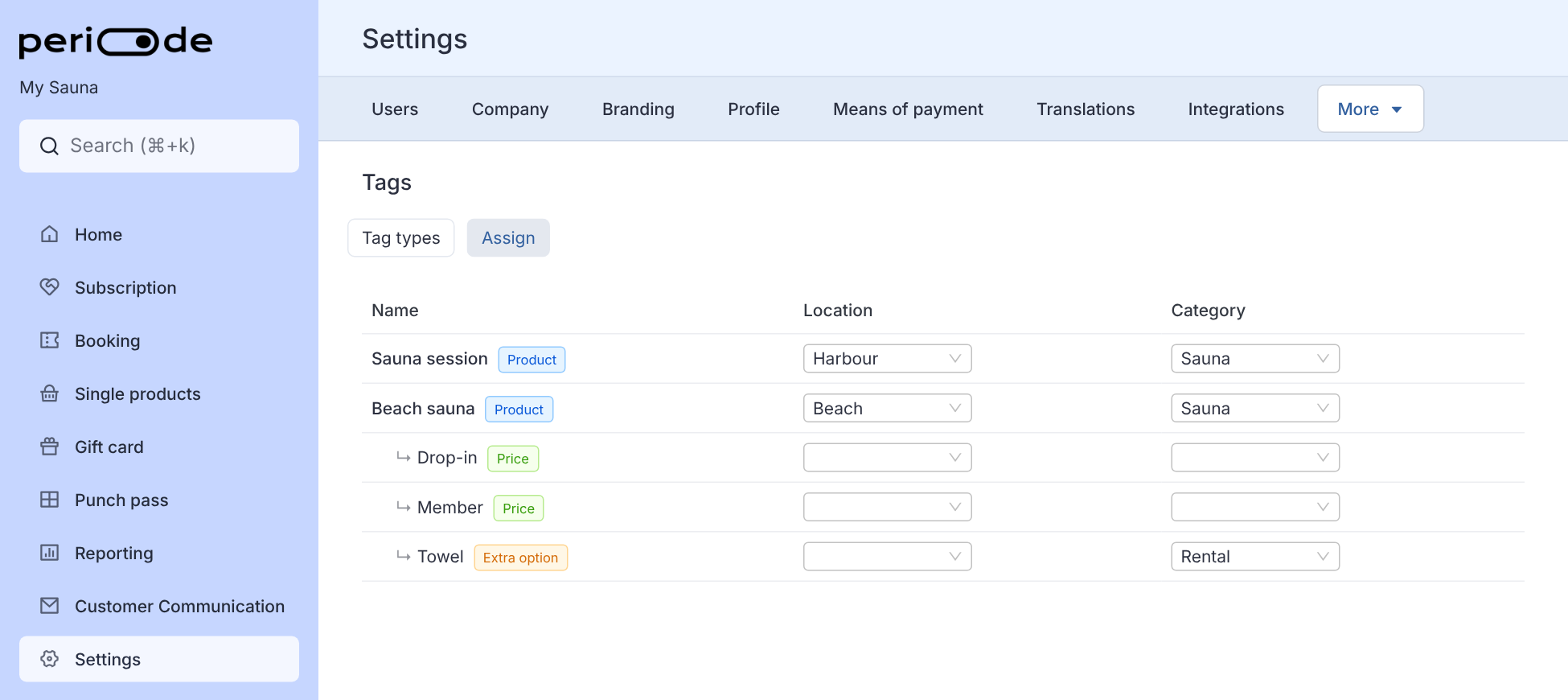The image size is (1568, 700).
Task: Click the Extra option badge on Towel
Action: pos(520,558)
